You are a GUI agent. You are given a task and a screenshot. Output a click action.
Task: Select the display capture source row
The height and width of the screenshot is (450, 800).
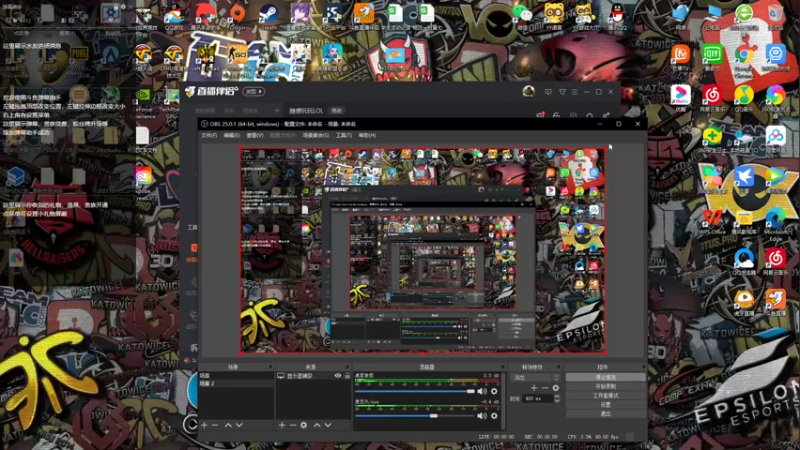(313, 376)
